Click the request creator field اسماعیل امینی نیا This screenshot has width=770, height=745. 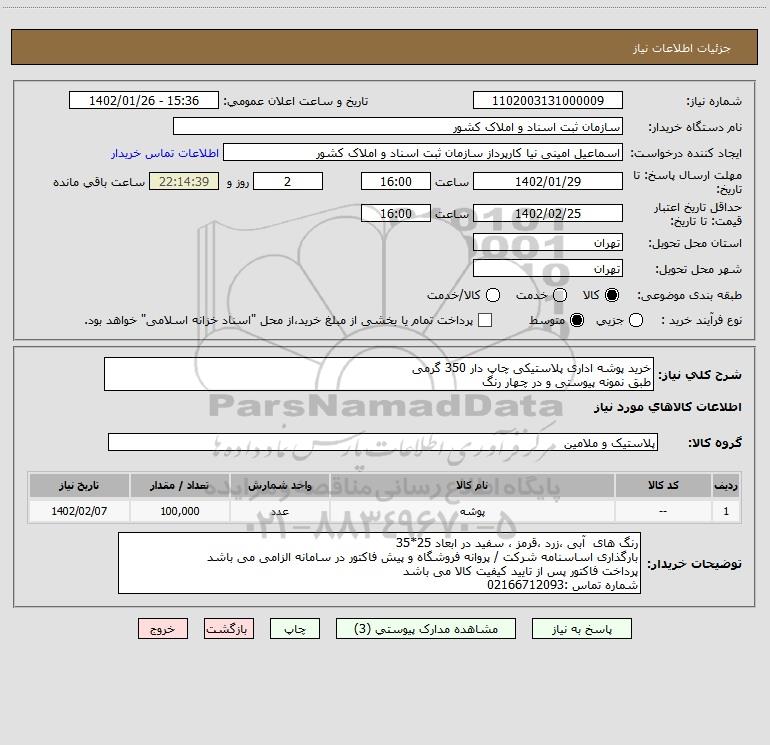click(423, 153)
